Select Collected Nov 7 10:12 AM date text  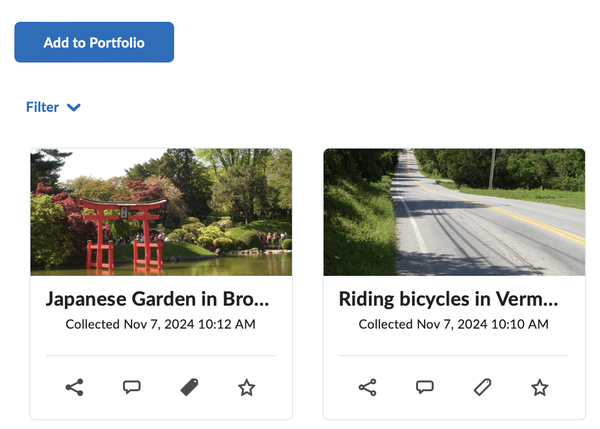(161, 324)
